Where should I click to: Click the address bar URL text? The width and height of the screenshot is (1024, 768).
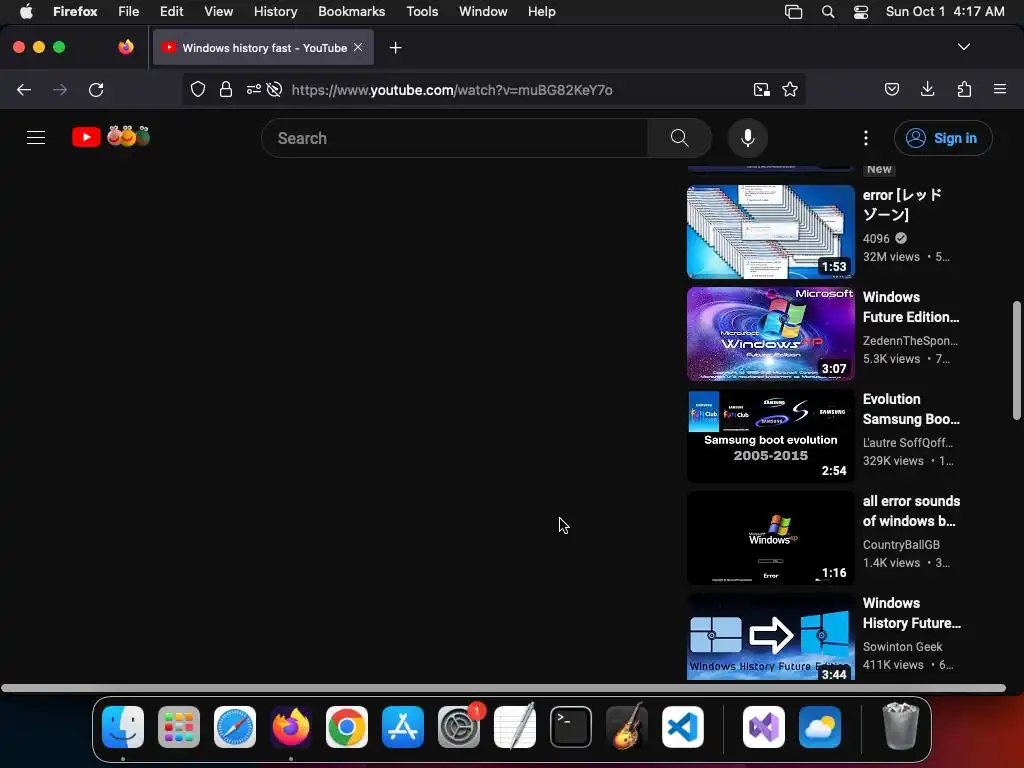pyautogui.click(x=452, y=90)
